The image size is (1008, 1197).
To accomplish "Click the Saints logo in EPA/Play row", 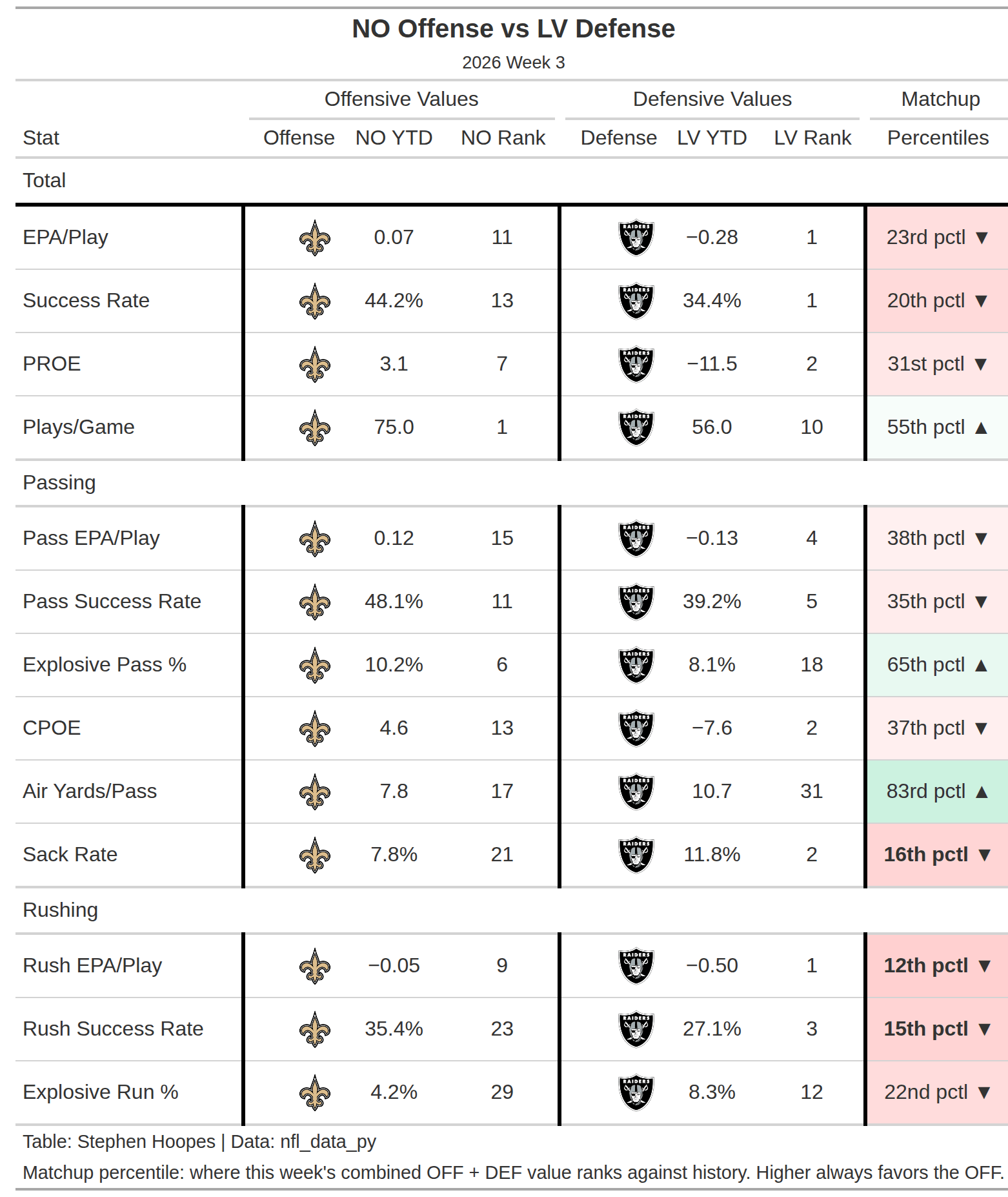I will 315,238.
